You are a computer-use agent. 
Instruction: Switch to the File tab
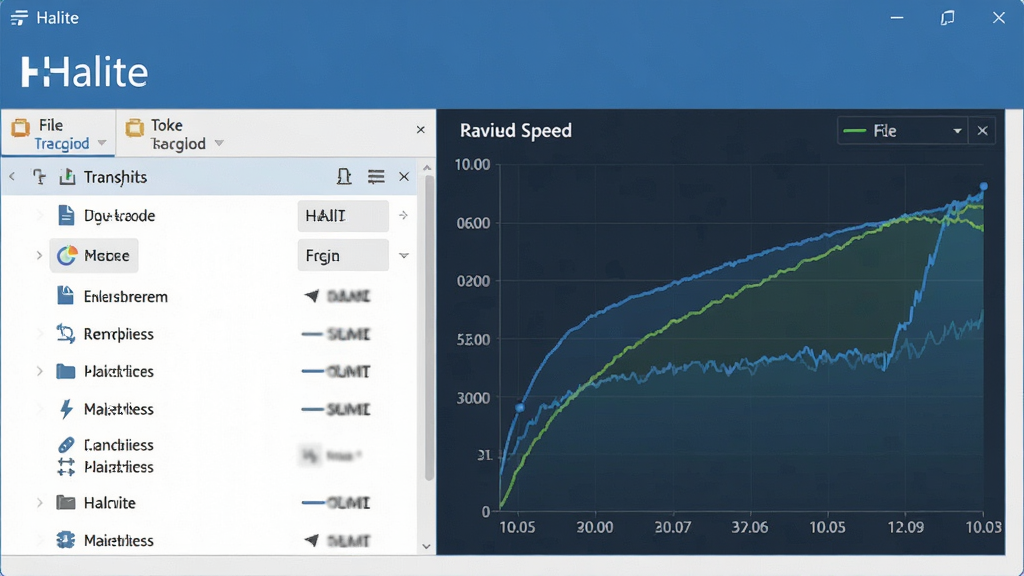tap(58, 133)
